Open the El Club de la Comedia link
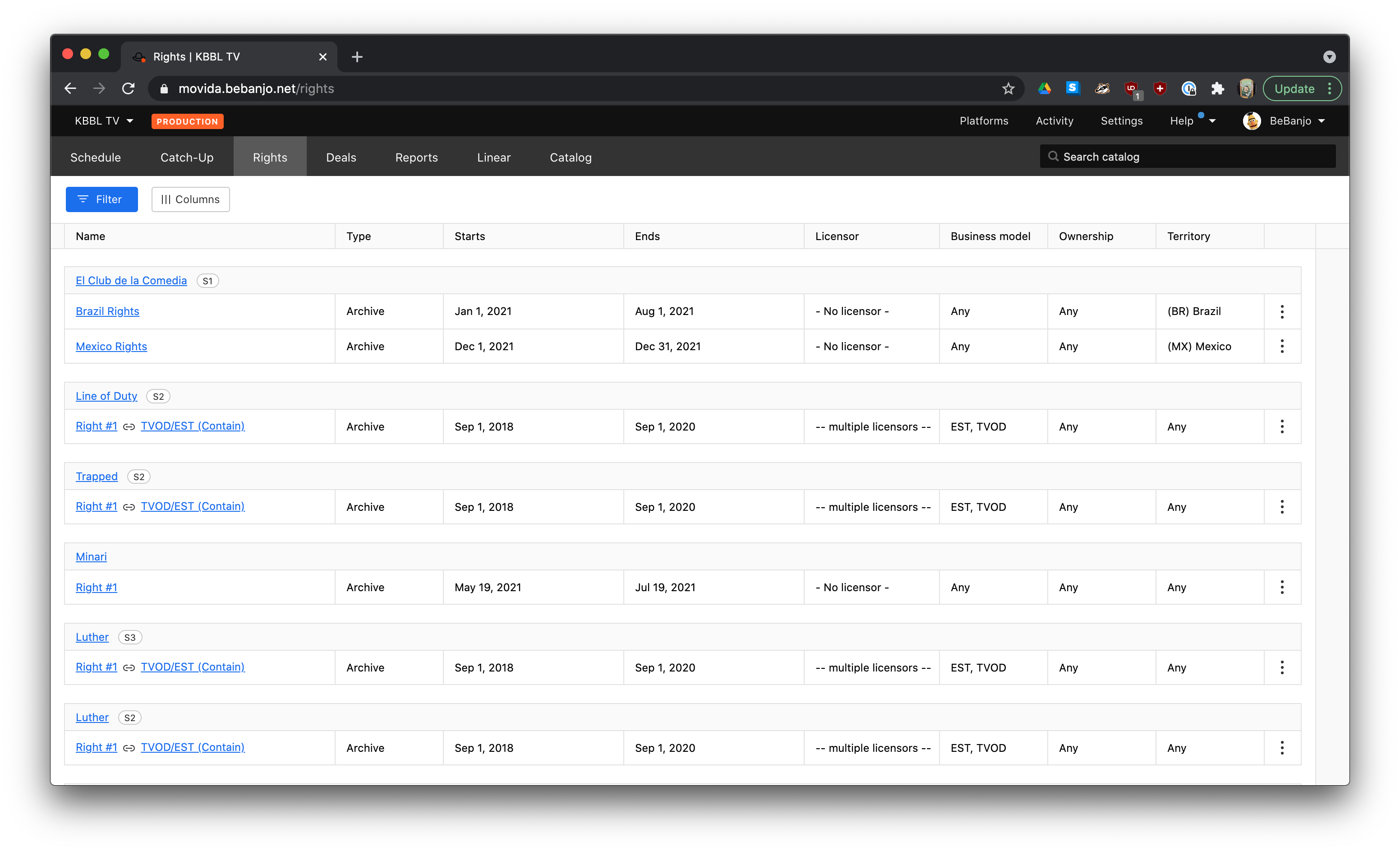Image resolution: width=1400 pixels, height=852 pixels. coord(131,281)
